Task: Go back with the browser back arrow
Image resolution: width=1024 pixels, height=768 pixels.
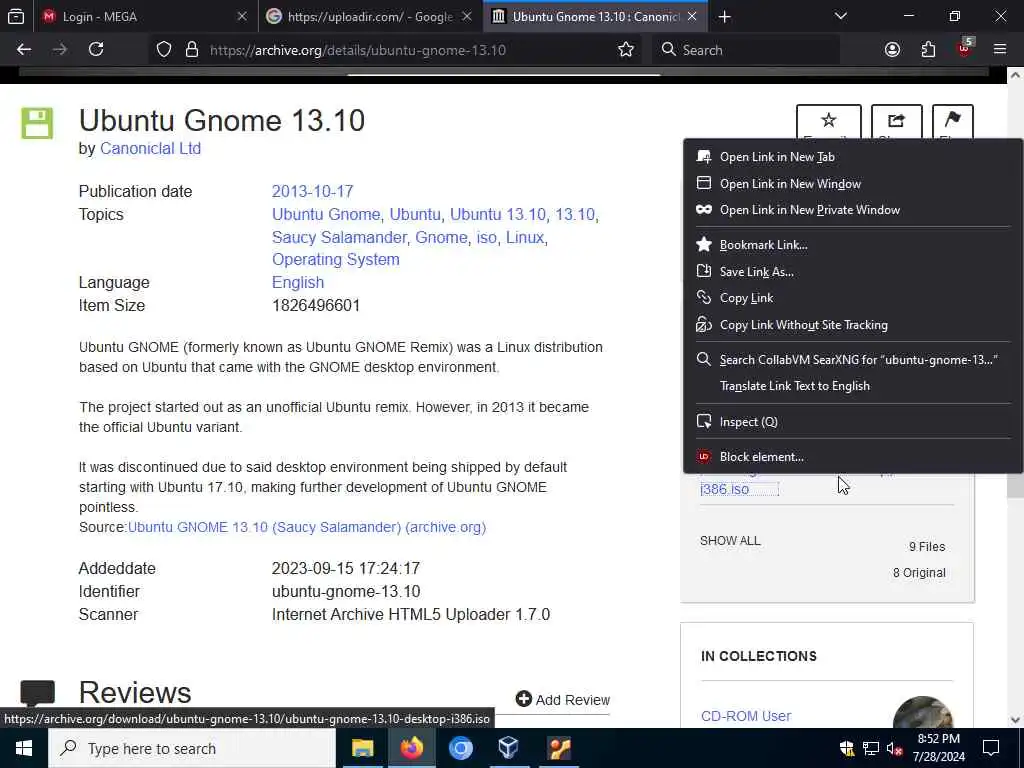Action: 24,50
